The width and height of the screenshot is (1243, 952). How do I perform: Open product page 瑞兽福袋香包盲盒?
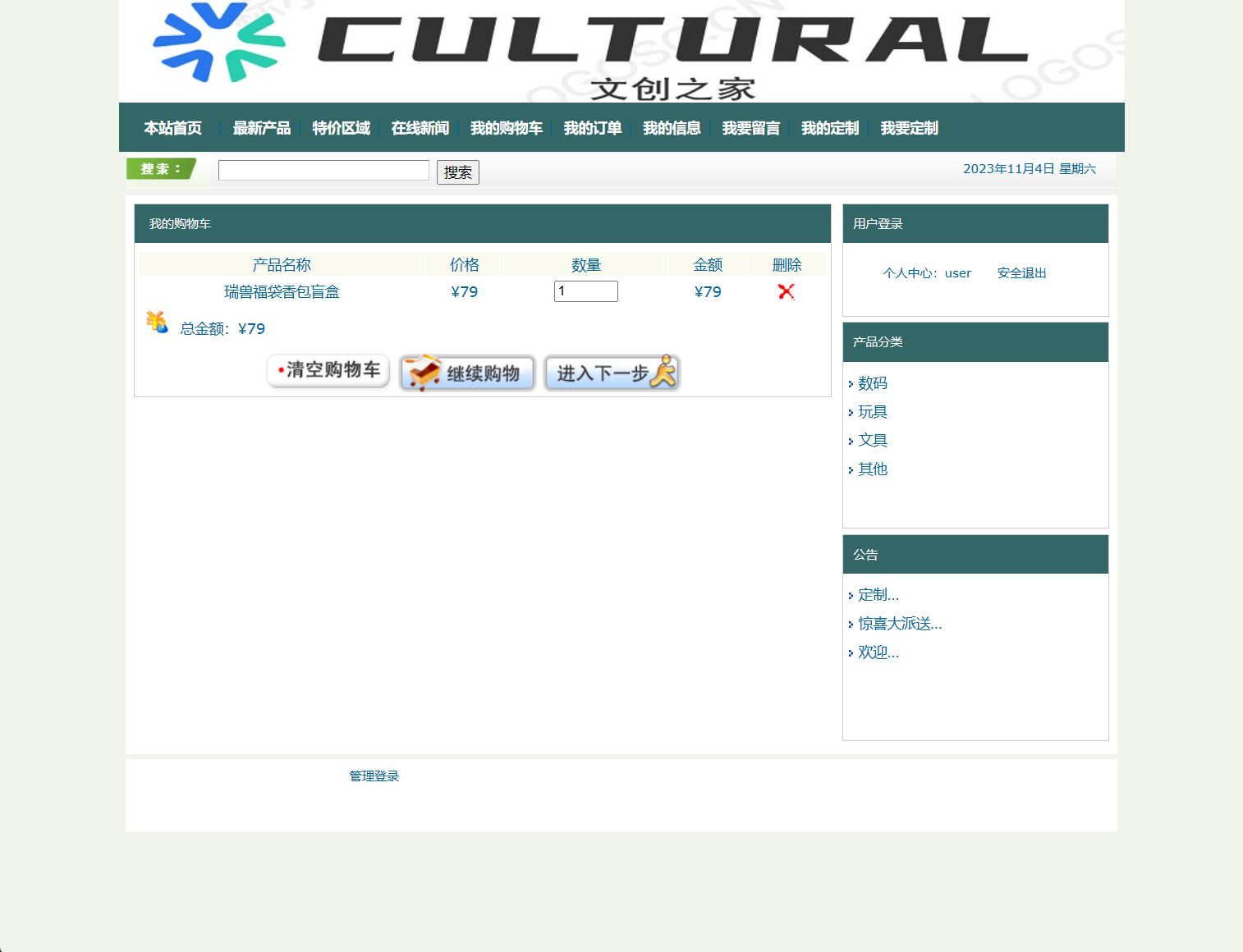coord(282,291)
